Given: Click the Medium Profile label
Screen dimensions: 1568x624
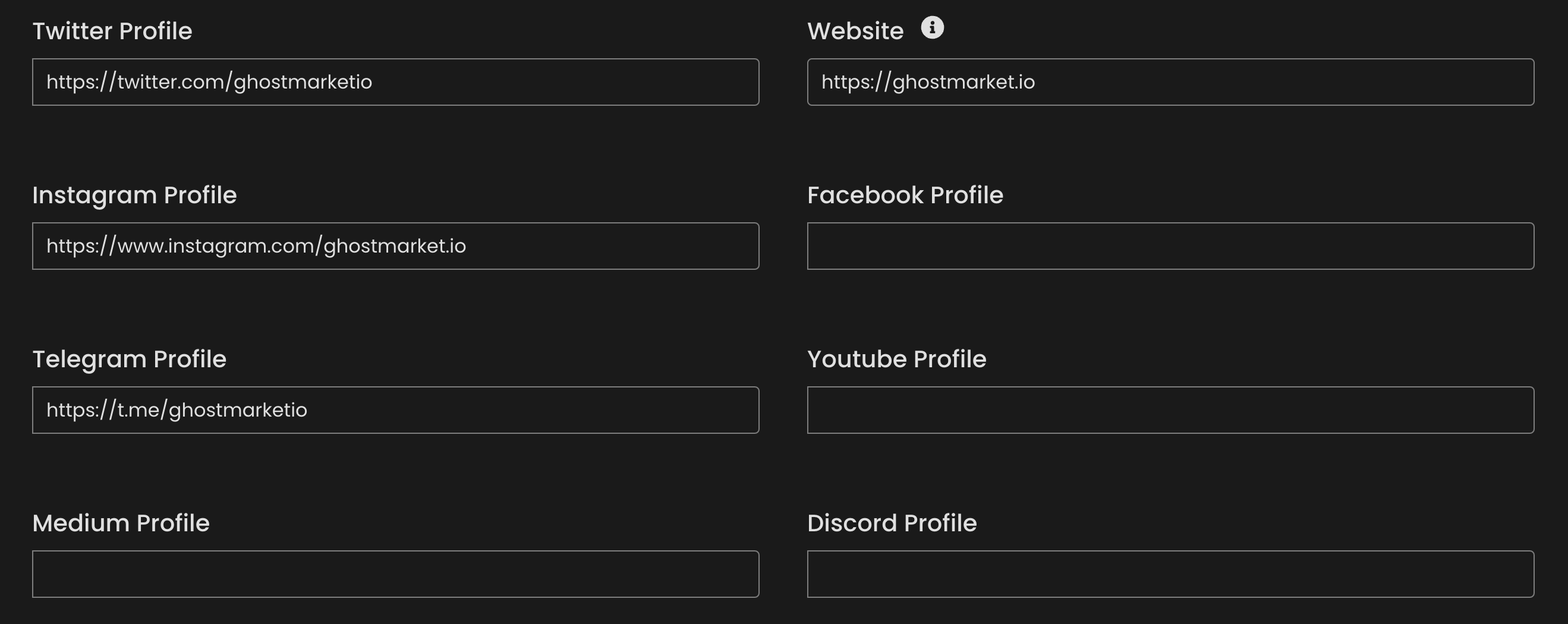Looking at the screenshot, I should tap(121, 524).
